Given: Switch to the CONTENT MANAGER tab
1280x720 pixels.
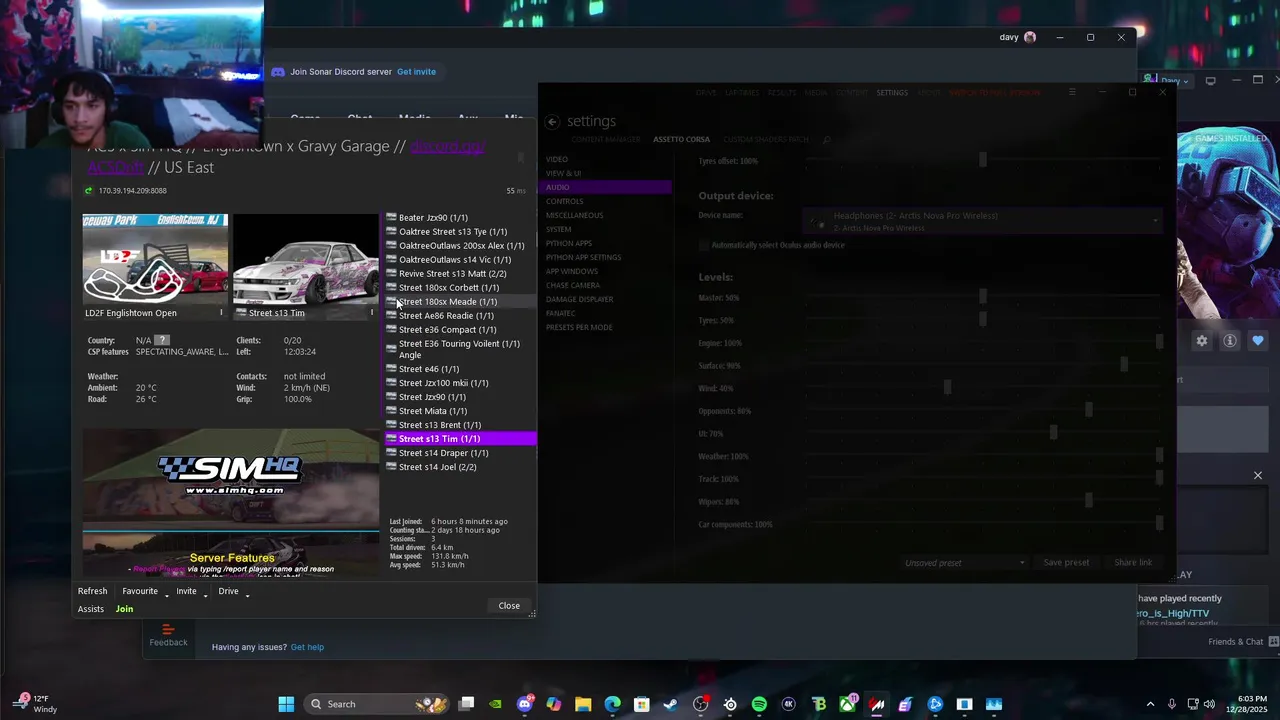Looking at the screenshot, I should pyautogui.click(x=605, y=140).
